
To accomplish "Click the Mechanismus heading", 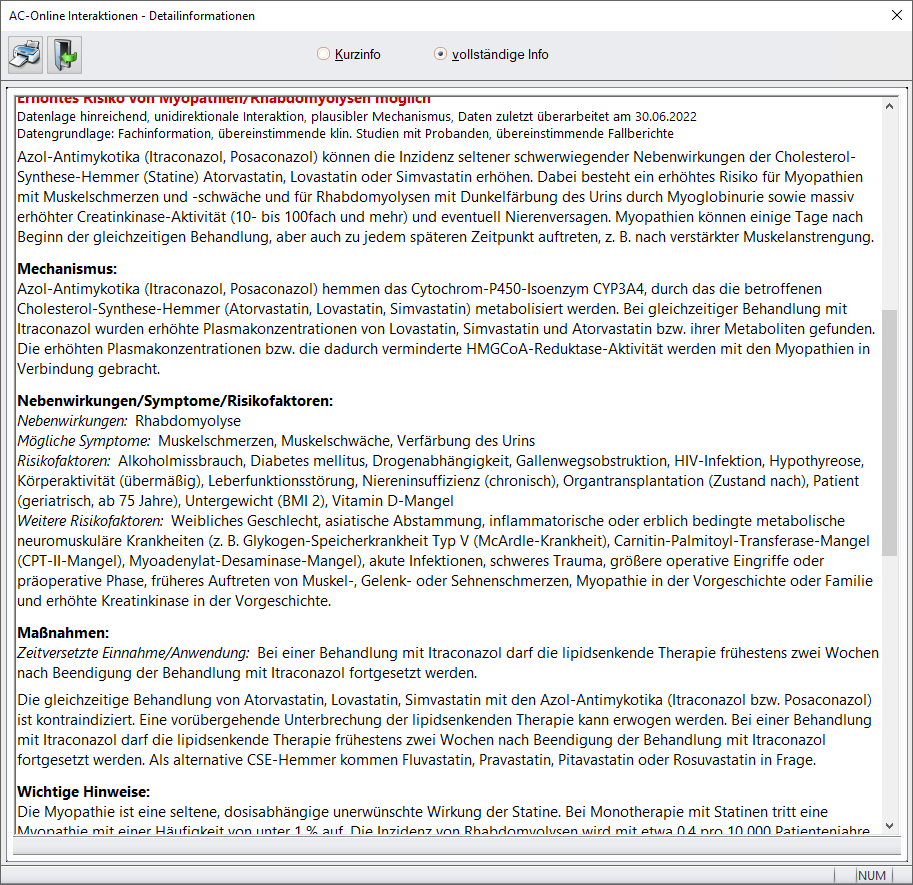I will (x=67, y=269).
